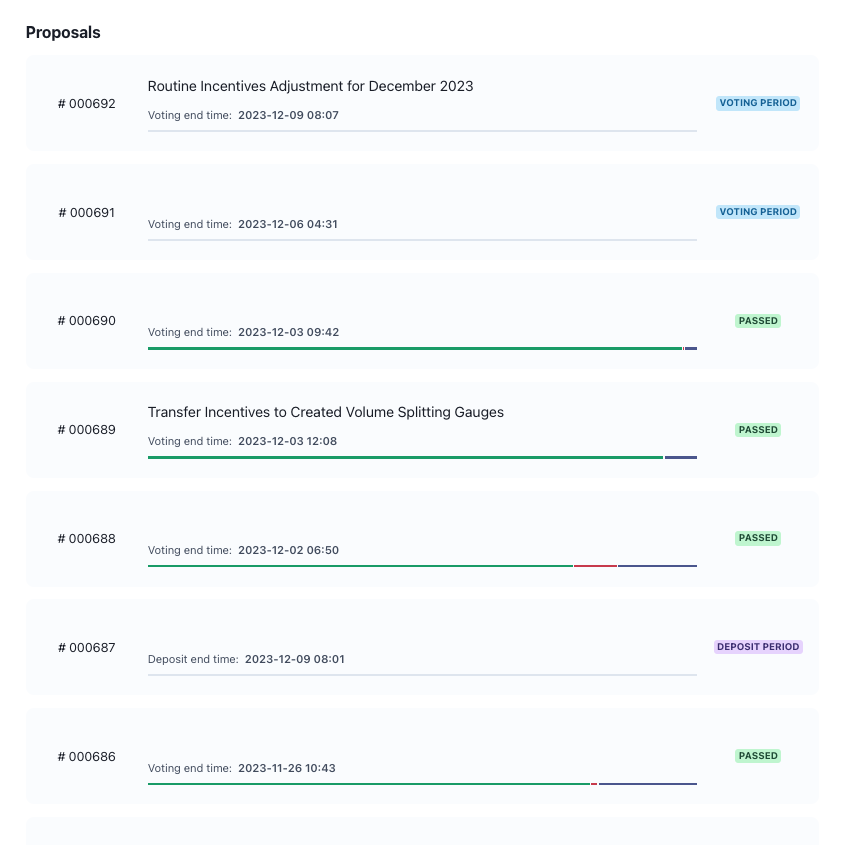Click the deposit end time of proposal 687

[x=294, y=659]
